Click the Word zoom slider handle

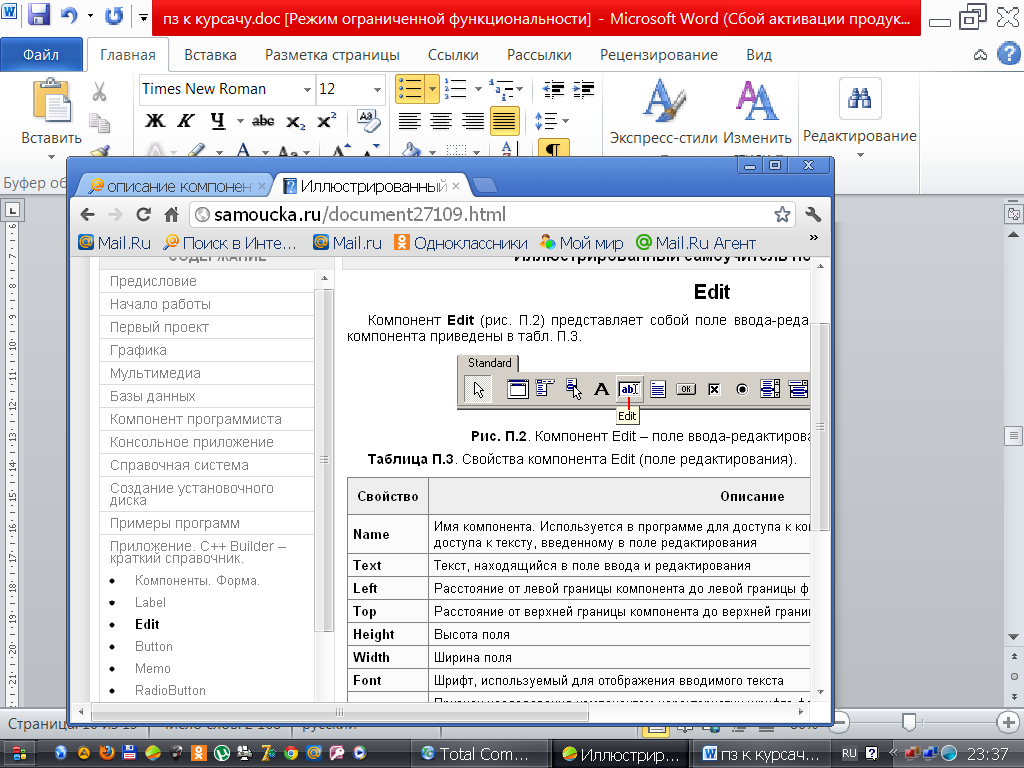click(x=908, y=722)
